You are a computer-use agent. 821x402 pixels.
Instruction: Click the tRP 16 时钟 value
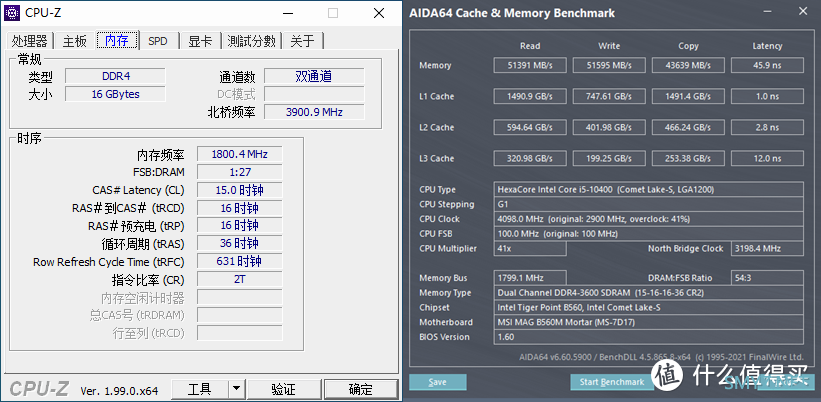[239, 226]
